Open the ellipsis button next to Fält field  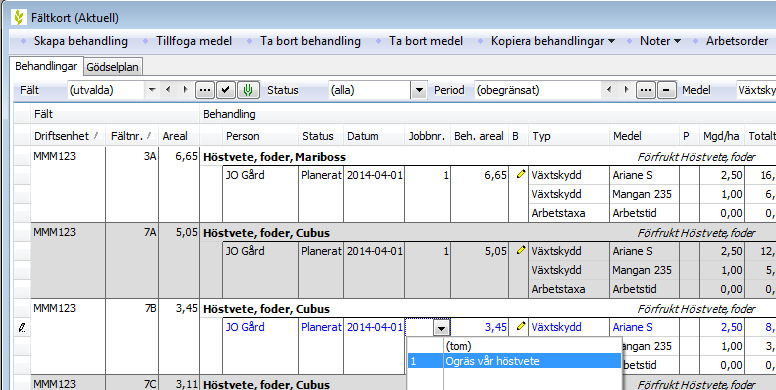tap(205, 90)
